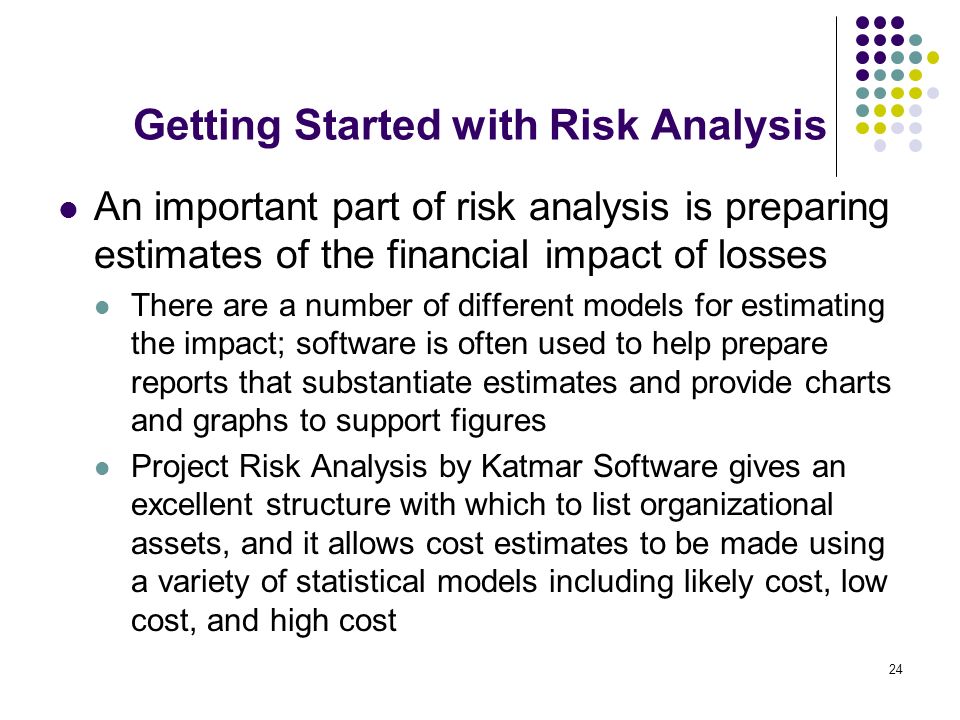The image size is (960, 720).
Task: Click the slide title 'Getting Started with Risk Analysis'
Action: (x=480, y=126)
